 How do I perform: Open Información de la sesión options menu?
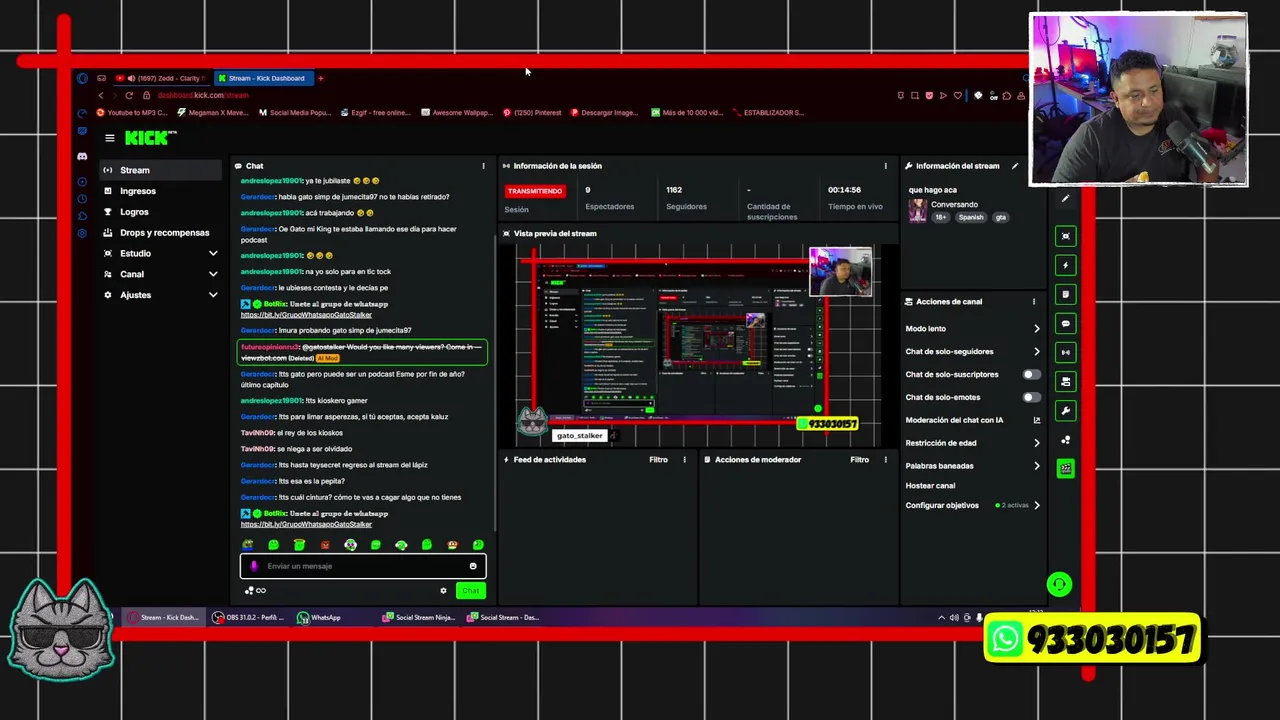pos(885,166)
